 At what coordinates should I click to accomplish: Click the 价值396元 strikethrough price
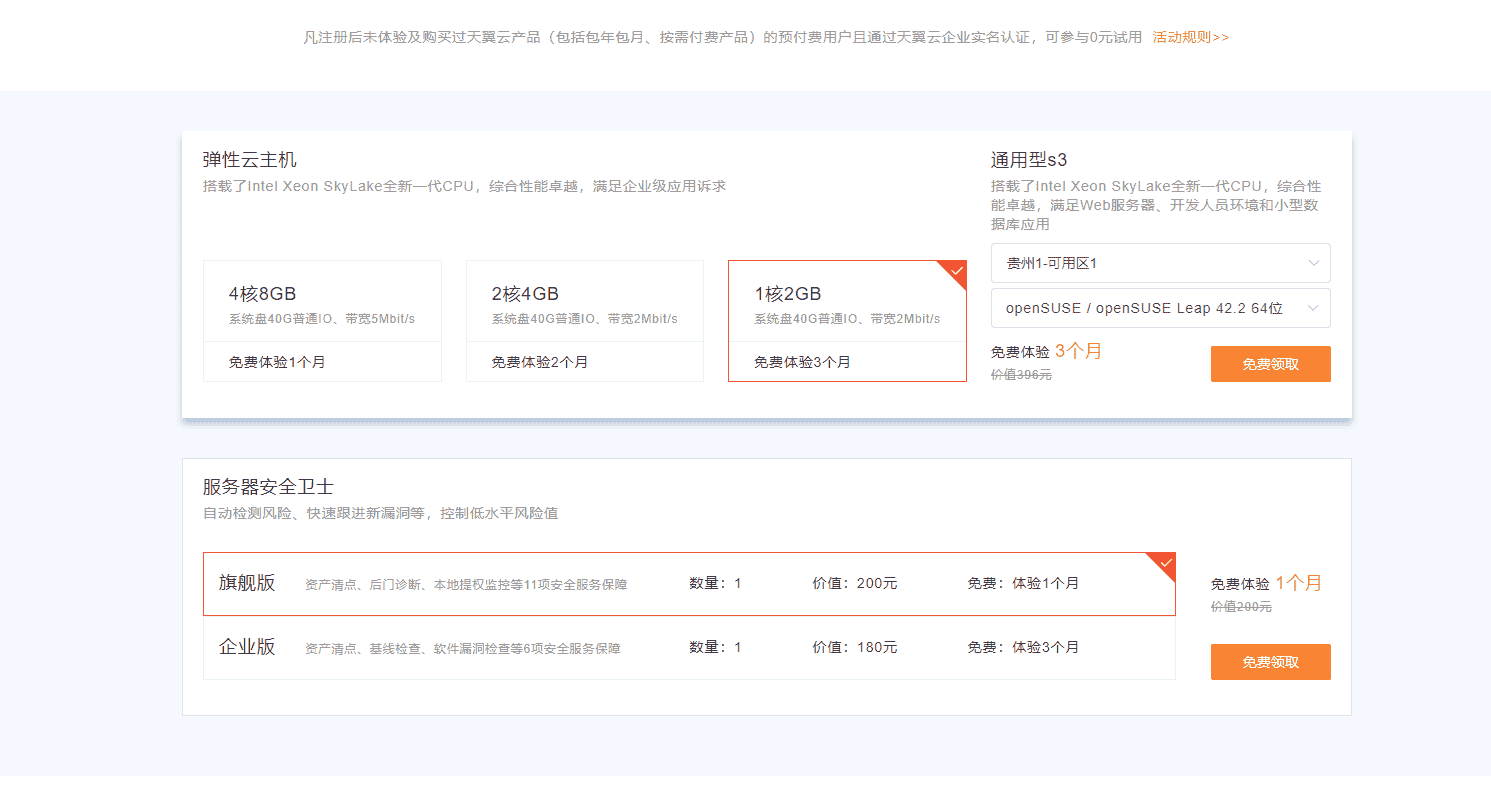point(1021,375)
